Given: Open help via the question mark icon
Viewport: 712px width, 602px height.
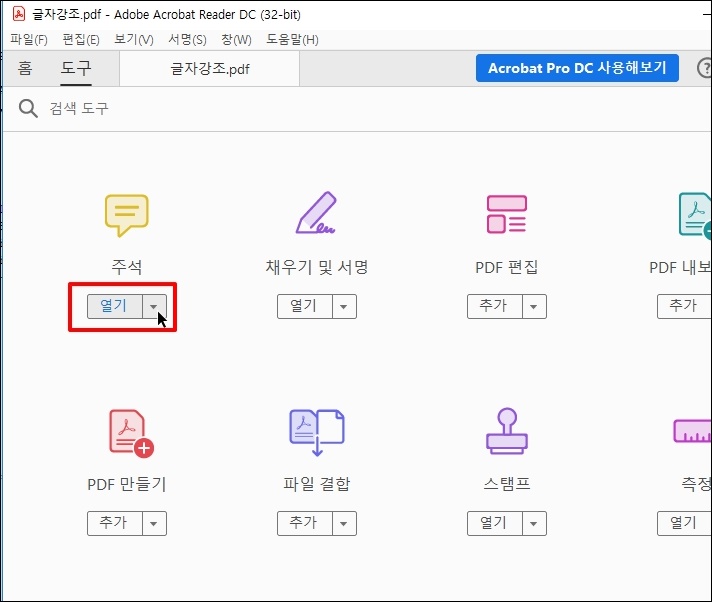Looking at the screenshot, I should coord(704,68).
